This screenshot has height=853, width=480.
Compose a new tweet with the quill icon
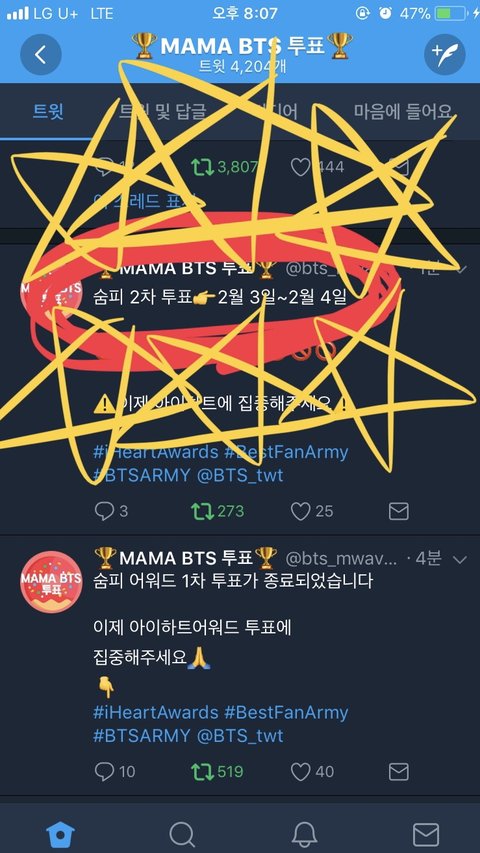point(445,54)
